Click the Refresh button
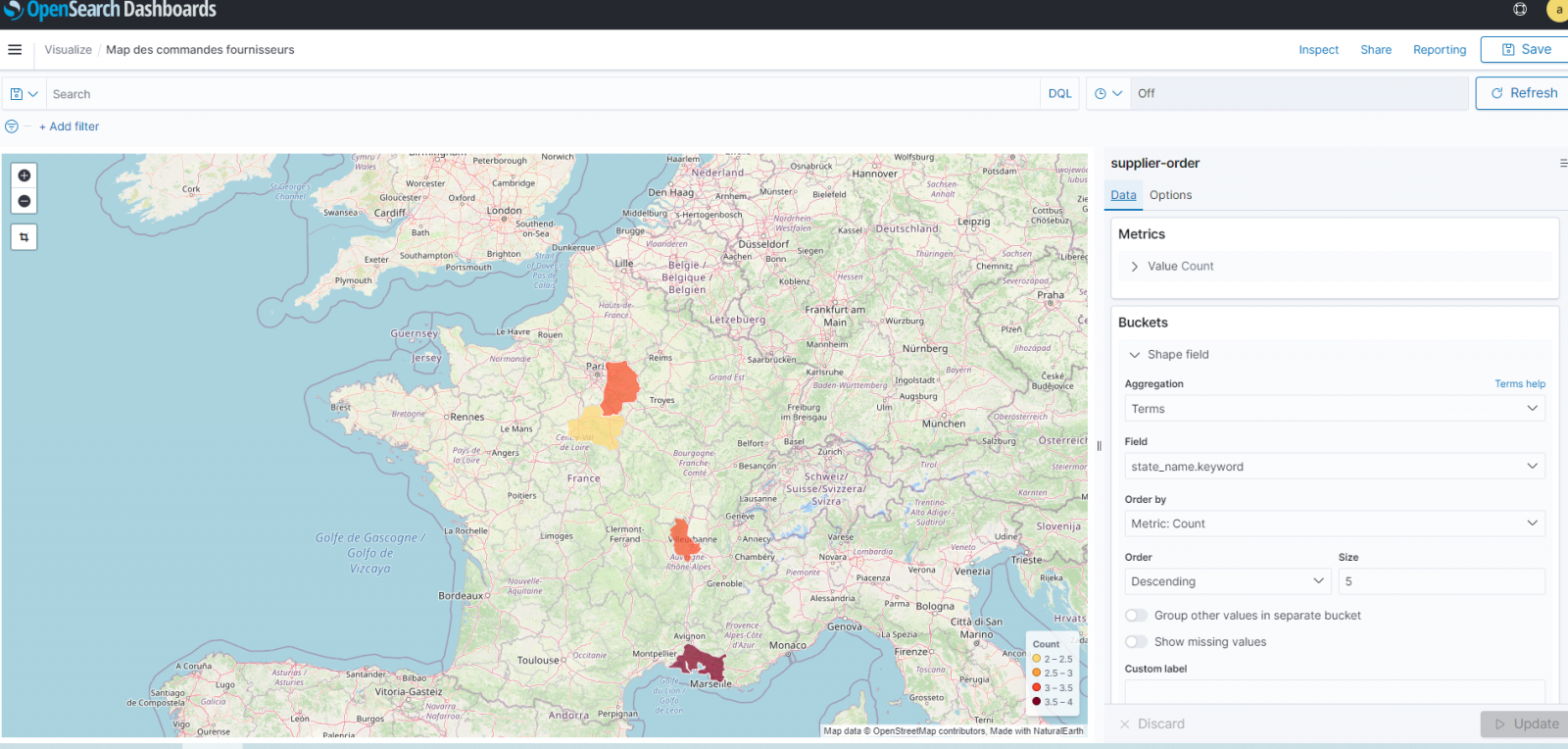Image resolution: width=1568 pixels, height=749 pixels. pos(1523,93)
